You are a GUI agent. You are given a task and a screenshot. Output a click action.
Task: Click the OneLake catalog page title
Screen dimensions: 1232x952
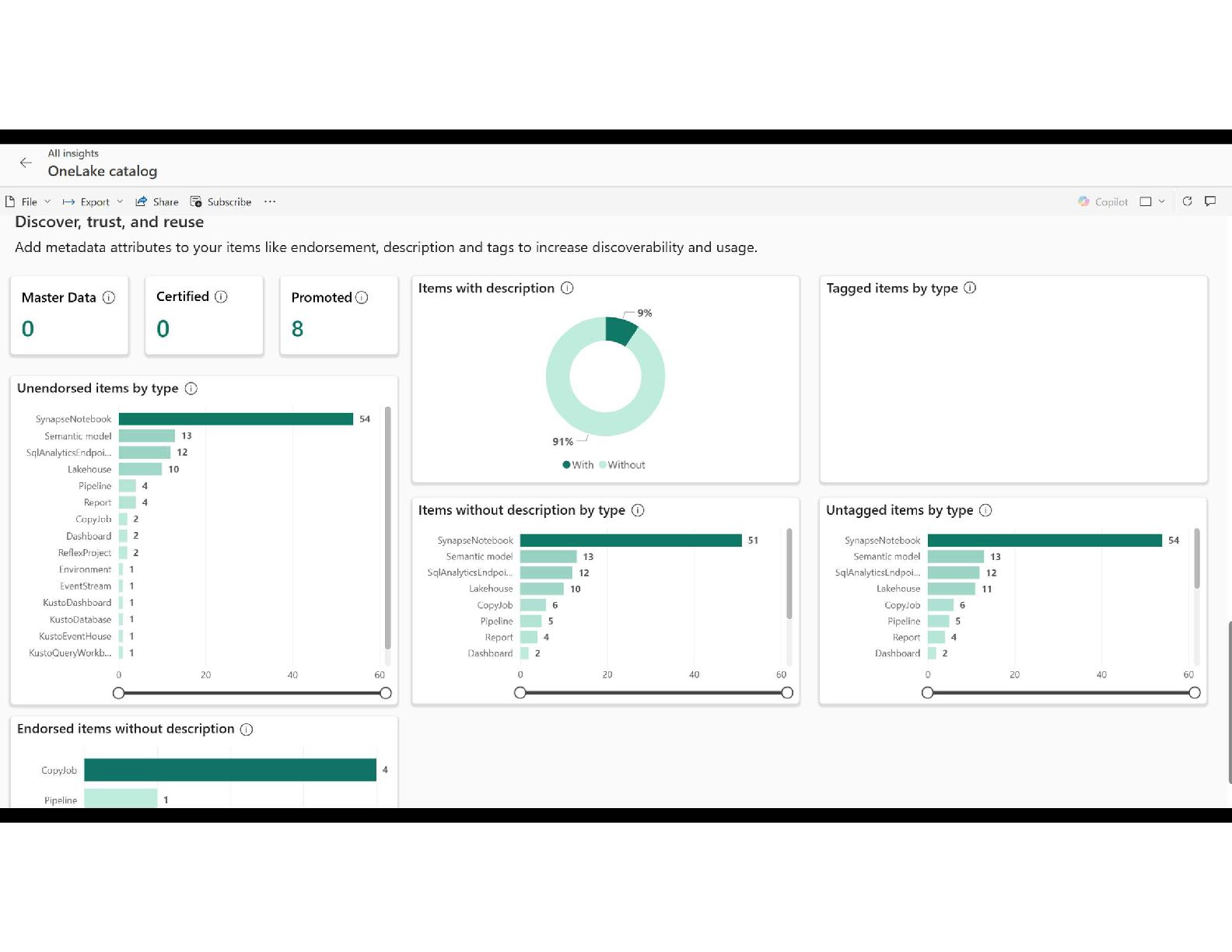tap(102, 171)
